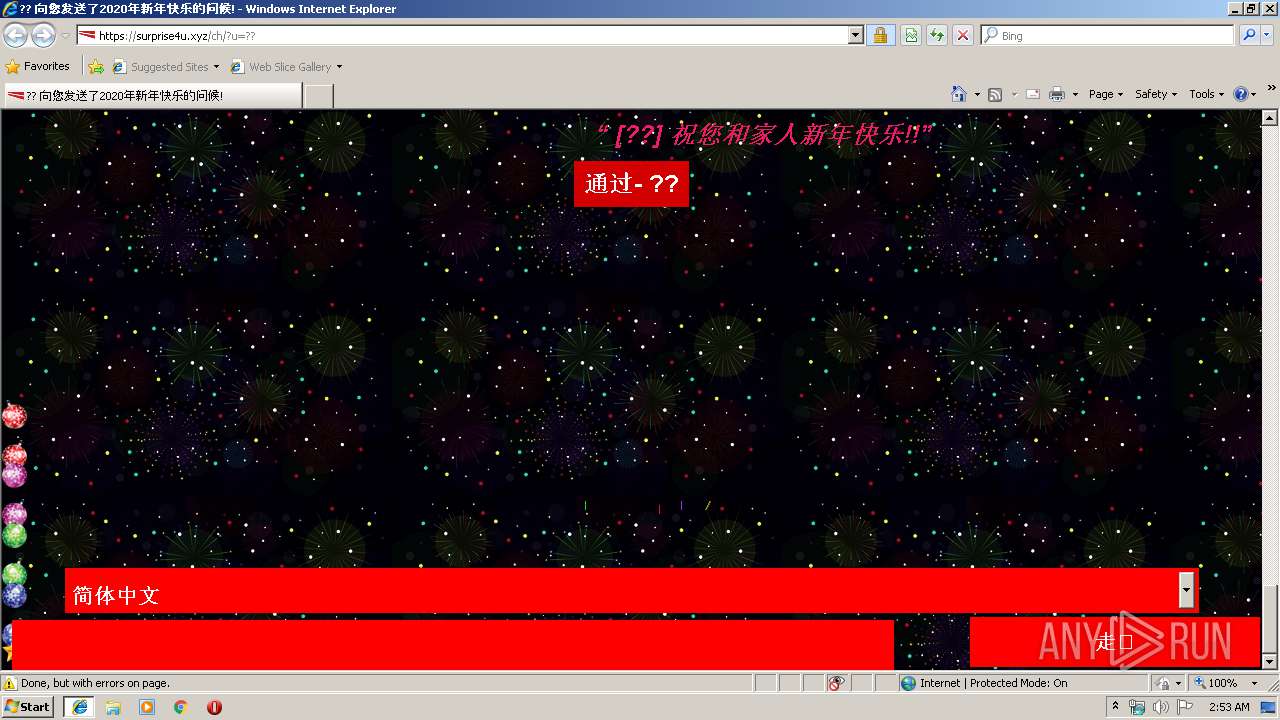Refresh the page with green arrows

[937, 35]
